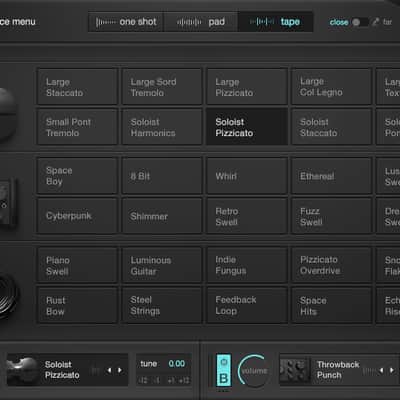Choose Steel Strings

tap(162, 305)
